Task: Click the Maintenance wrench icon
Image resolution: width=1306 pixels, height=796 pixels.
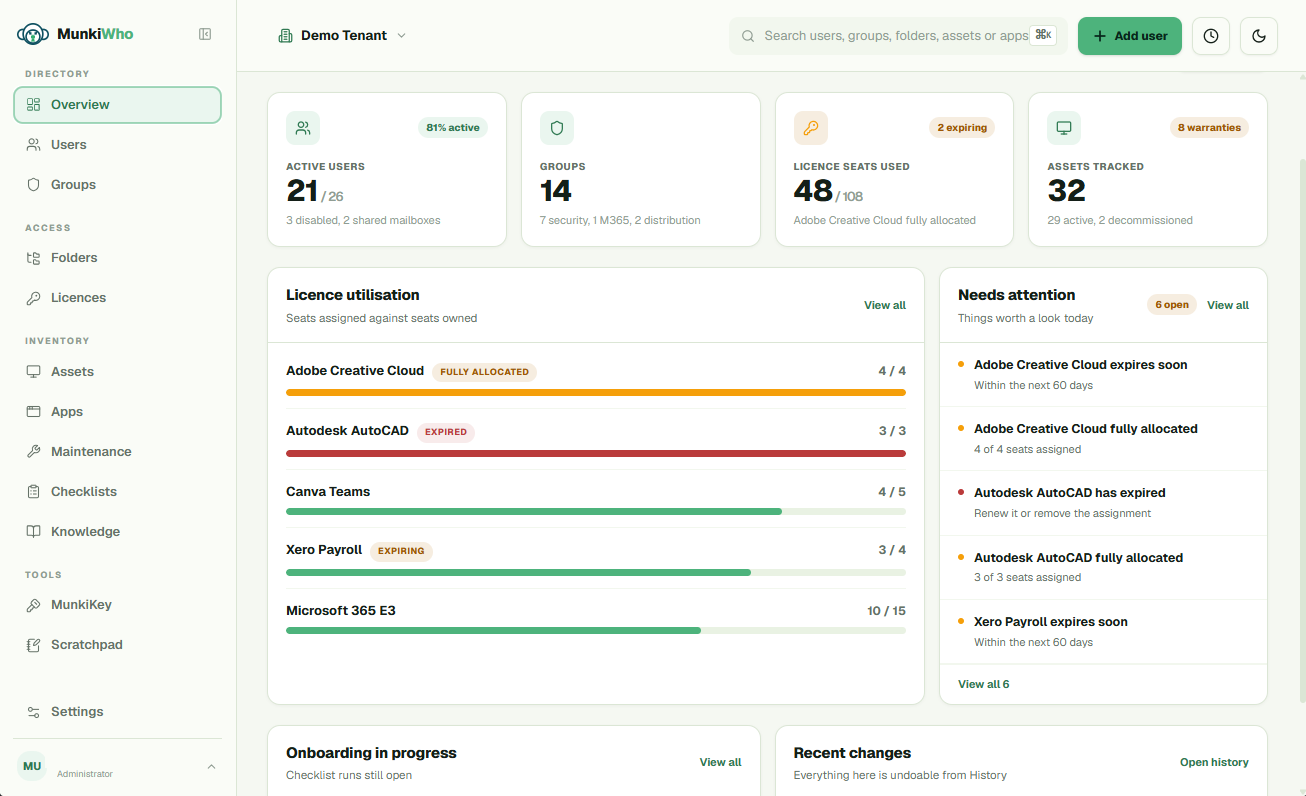Action: click(x=33, y=451)
